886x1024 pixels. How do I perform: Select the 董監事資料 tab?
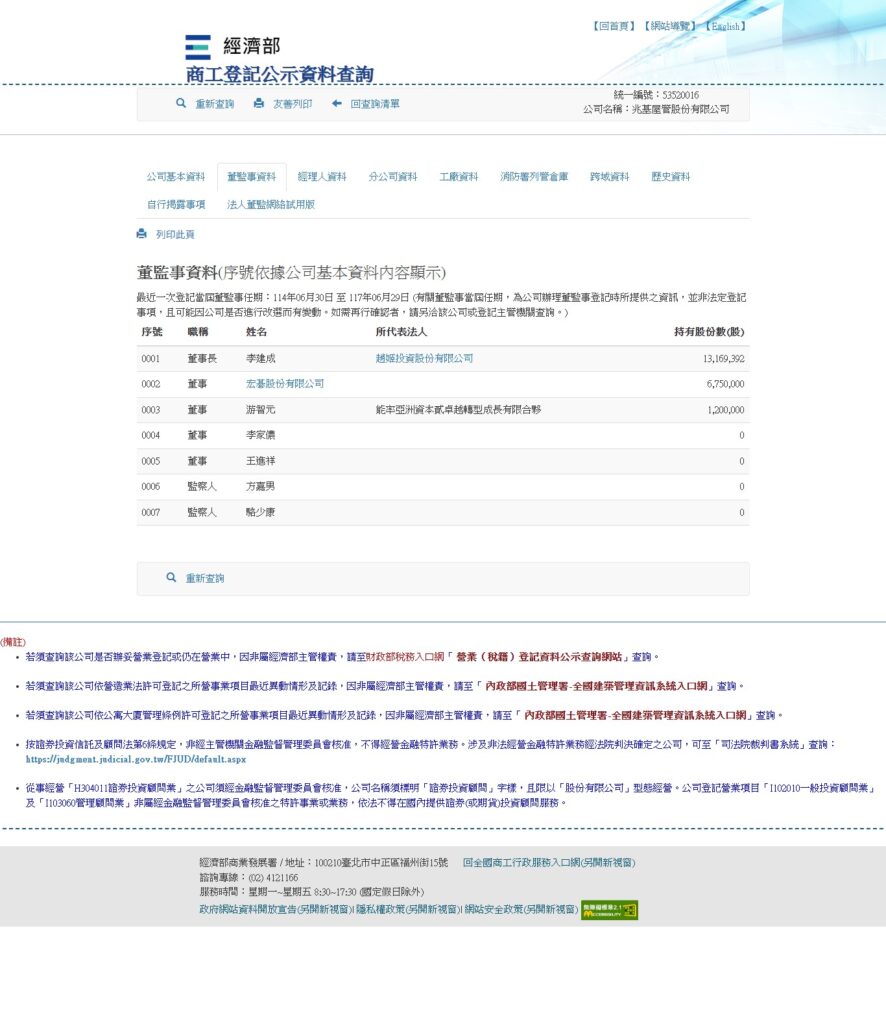tap(251, 176)
